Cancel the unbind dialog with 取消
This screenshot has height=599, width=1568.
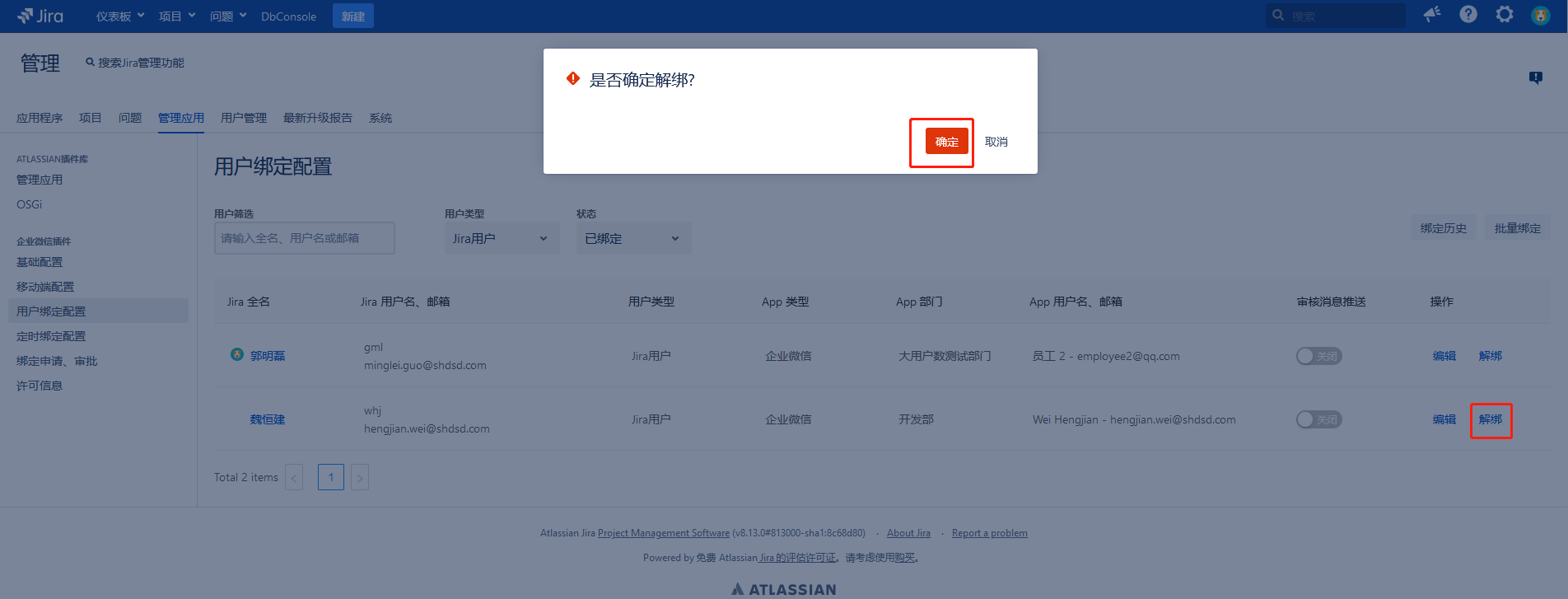click(996, 142)
